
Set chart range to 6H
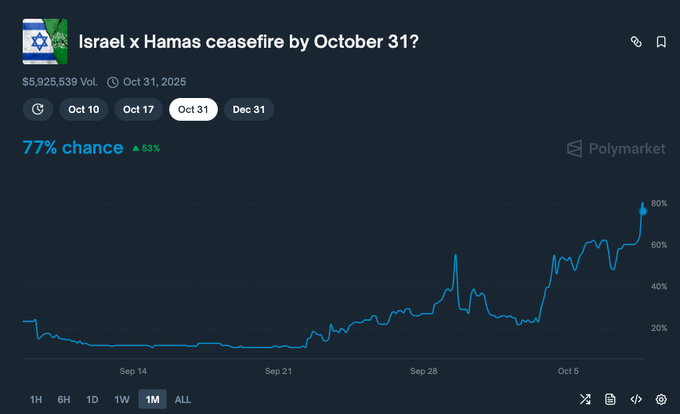tap(64, 400)
